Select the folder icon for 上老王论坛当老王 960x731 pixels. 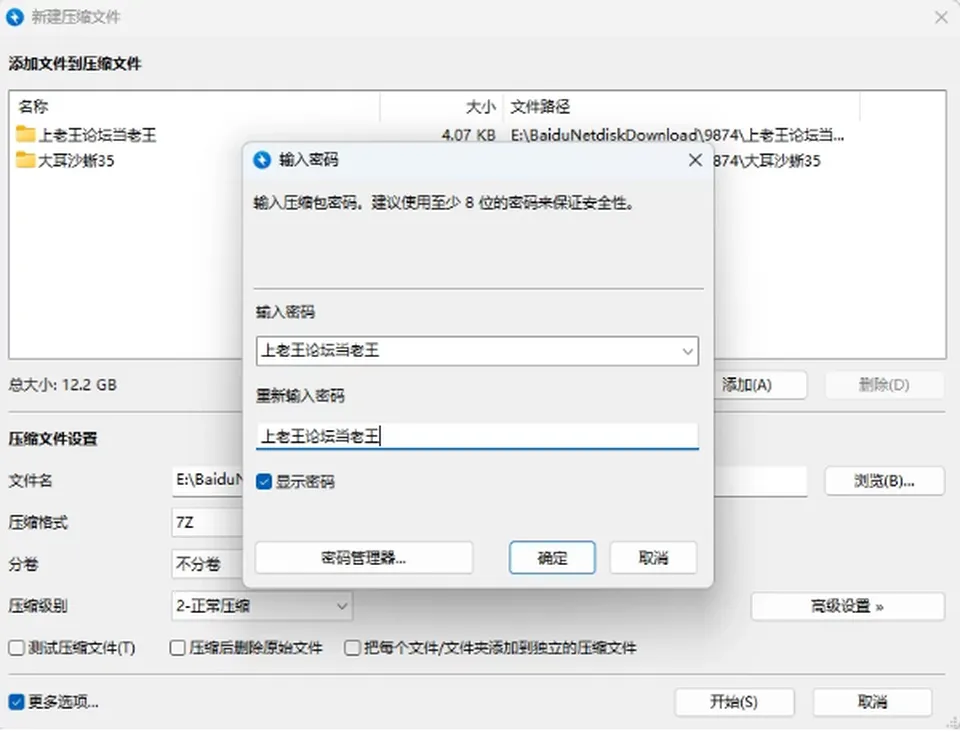pyautogui.click(x=25, y=134)
